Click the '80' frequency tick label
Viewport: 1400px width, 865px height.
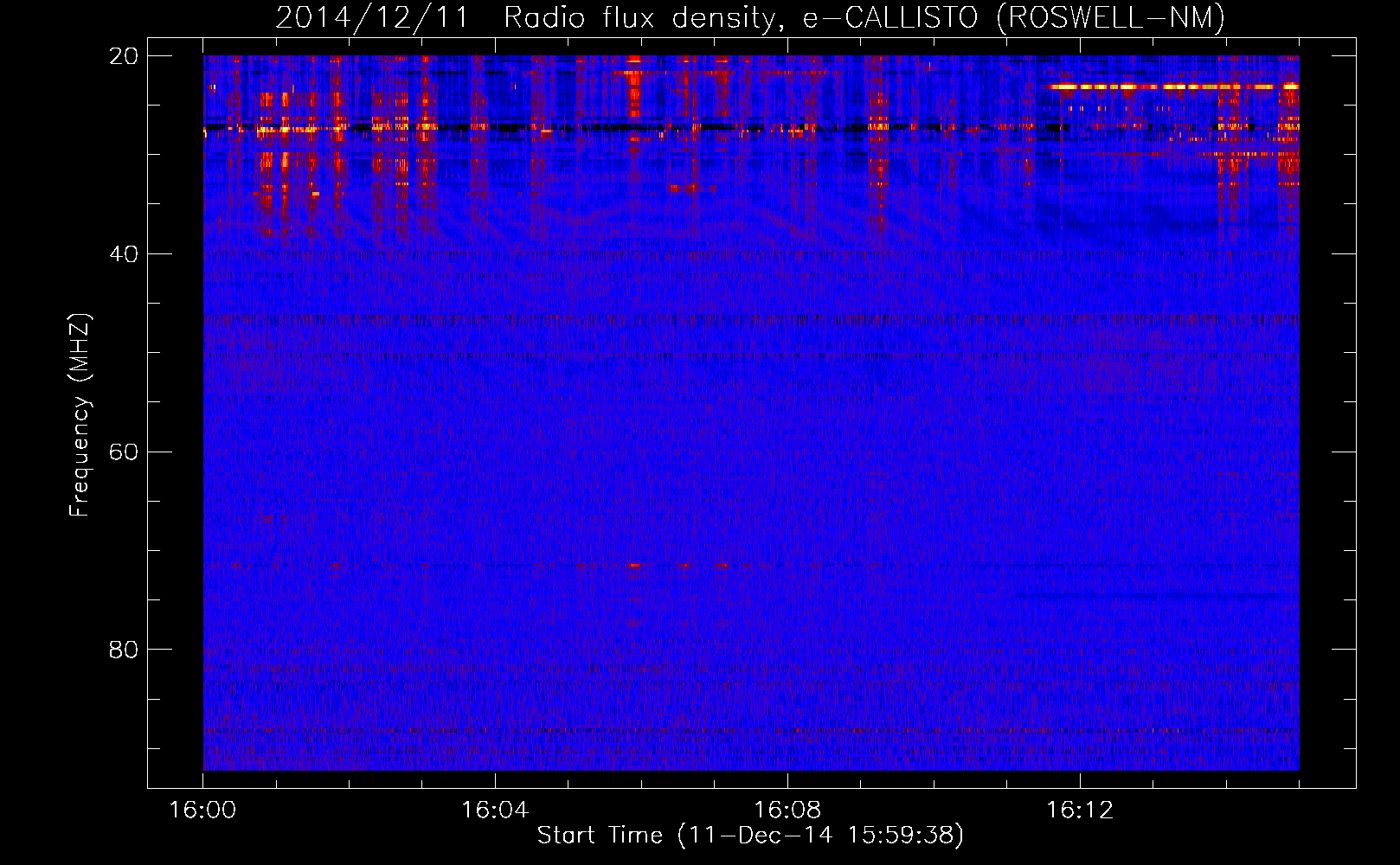[124, 650]
